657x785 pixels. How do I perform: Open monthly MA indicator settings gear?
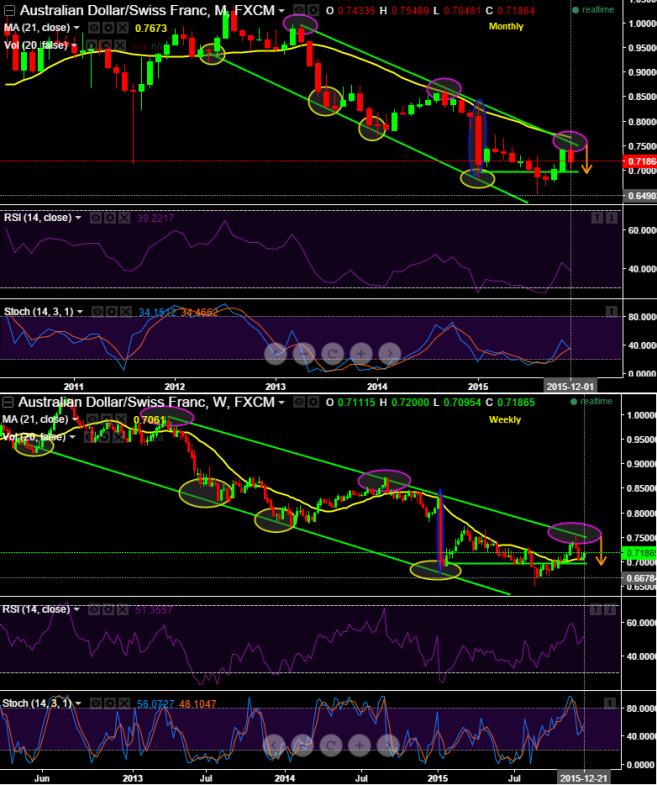point(108,28)
